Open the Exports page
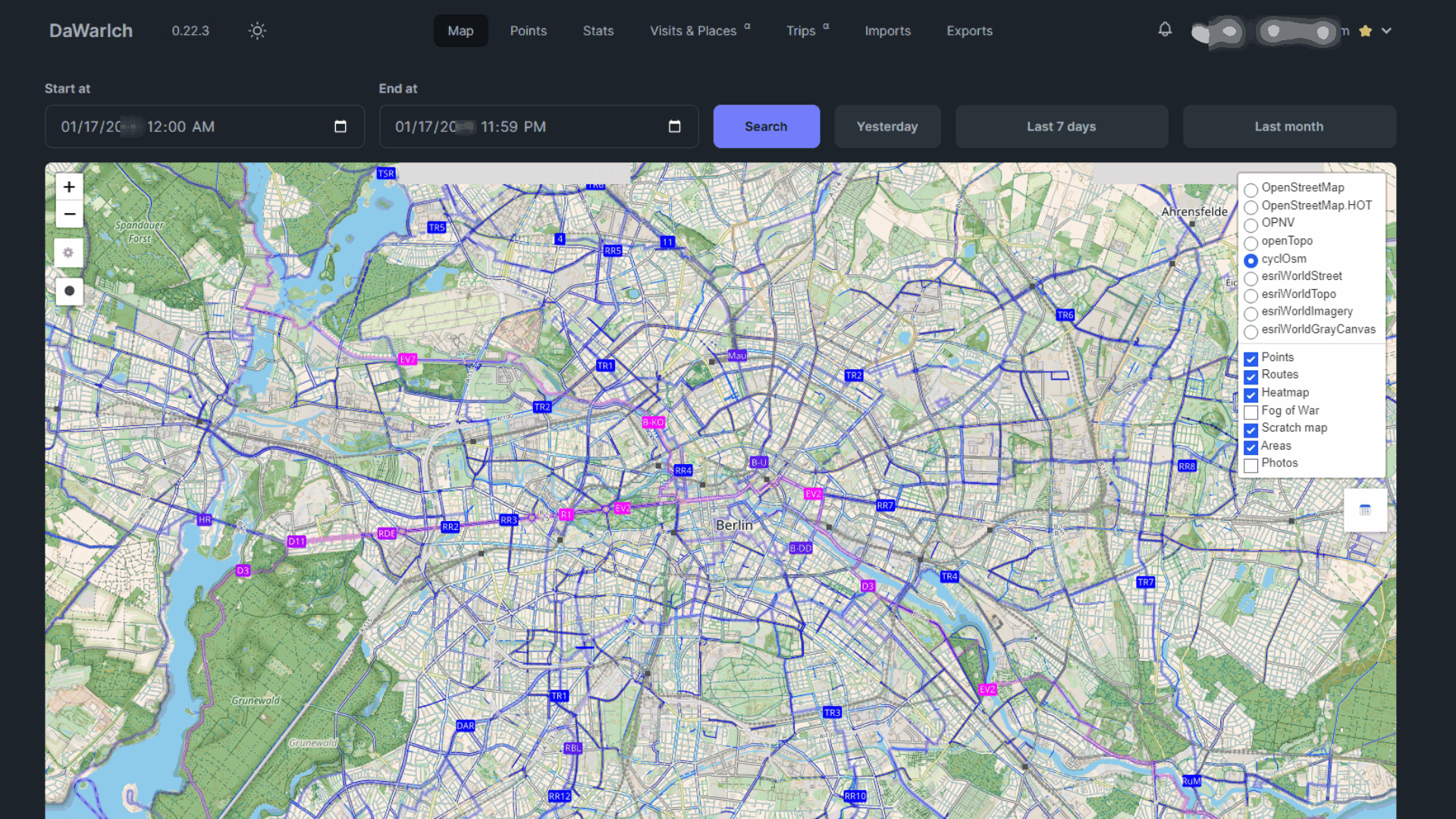This screenshot has width=1456, height=819. pyautogui.click(x=970, y=31)
